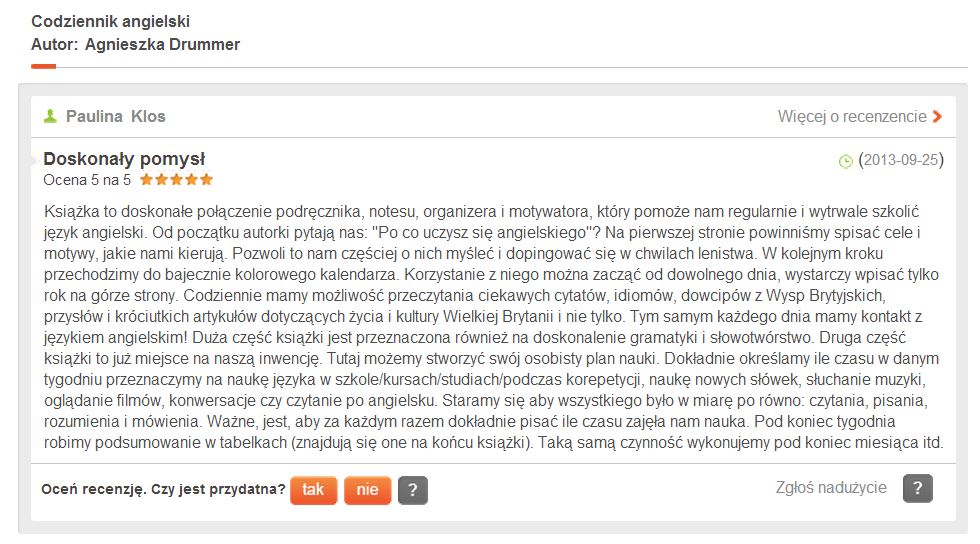Click the author name Agnieszka Drummer

click(x=162, y=44)
